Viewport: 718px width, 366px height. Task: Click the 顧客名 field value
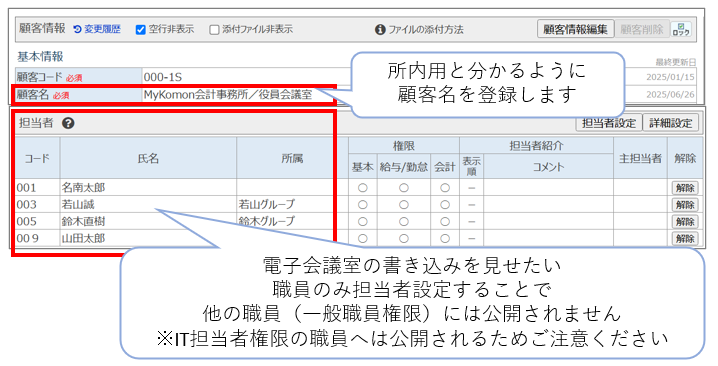point(228,95)
